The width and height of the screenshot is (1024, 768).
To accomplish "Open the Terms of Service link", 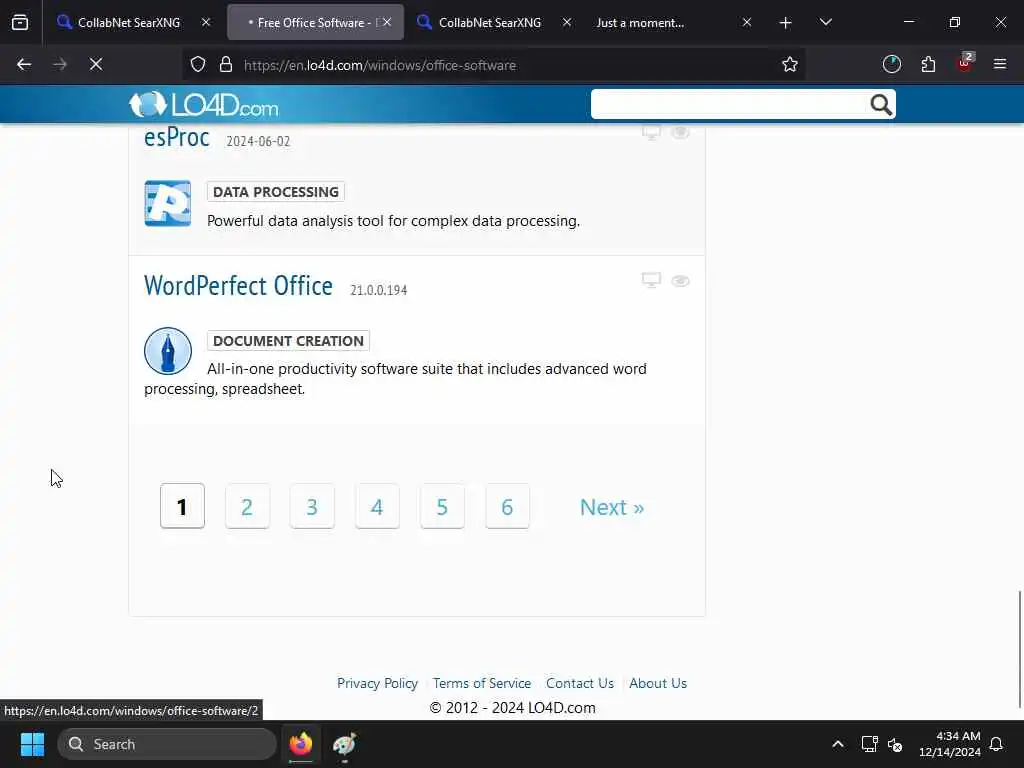I will click(482, 683).
